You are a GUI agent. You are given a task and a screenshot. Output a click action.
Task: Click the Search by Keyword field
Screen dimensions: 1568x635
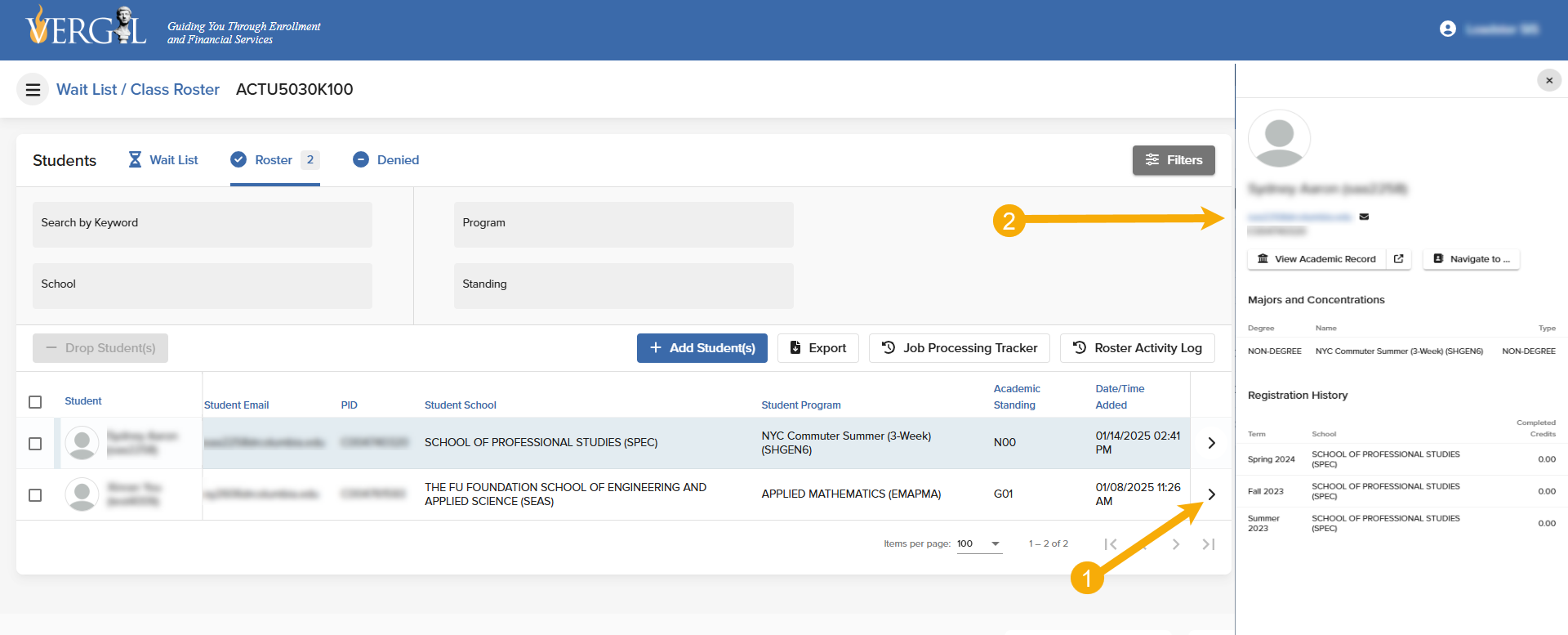click(x=203, y=225)
